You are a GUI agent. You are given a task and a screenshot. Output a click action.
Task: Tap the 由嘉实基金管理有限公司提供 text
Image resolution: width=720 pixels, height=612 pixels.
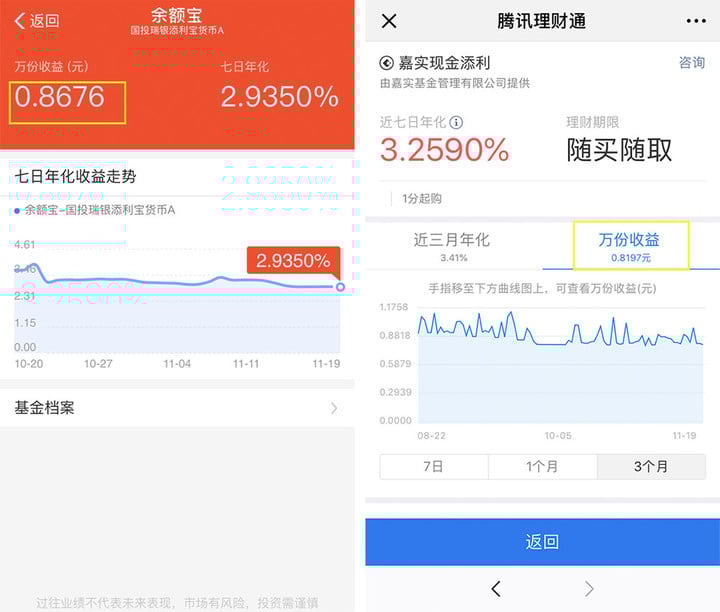pos(455,83)
